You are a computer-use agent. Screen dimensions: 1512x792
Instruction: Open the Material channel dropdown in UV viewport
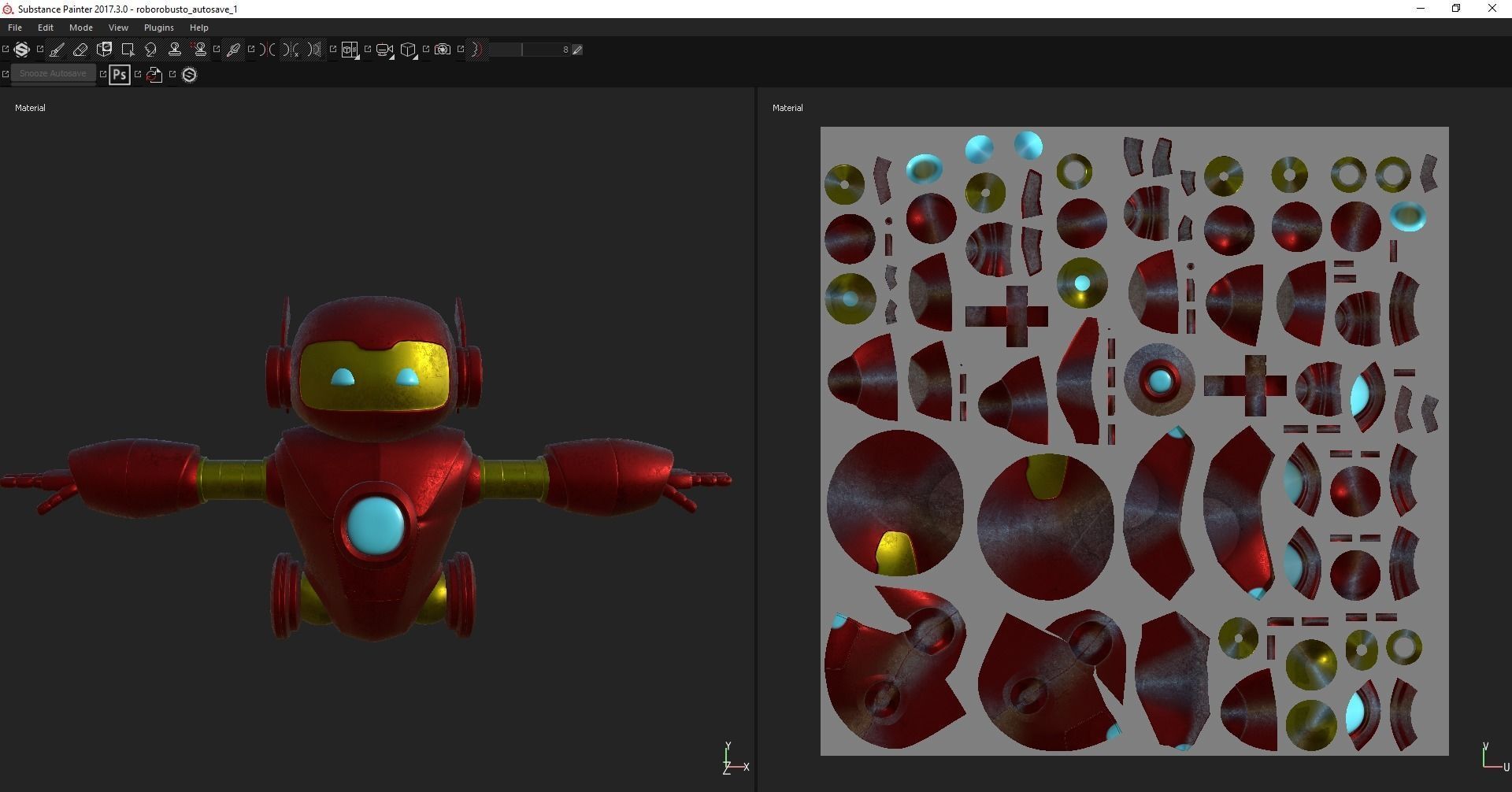tap(787, 108)
